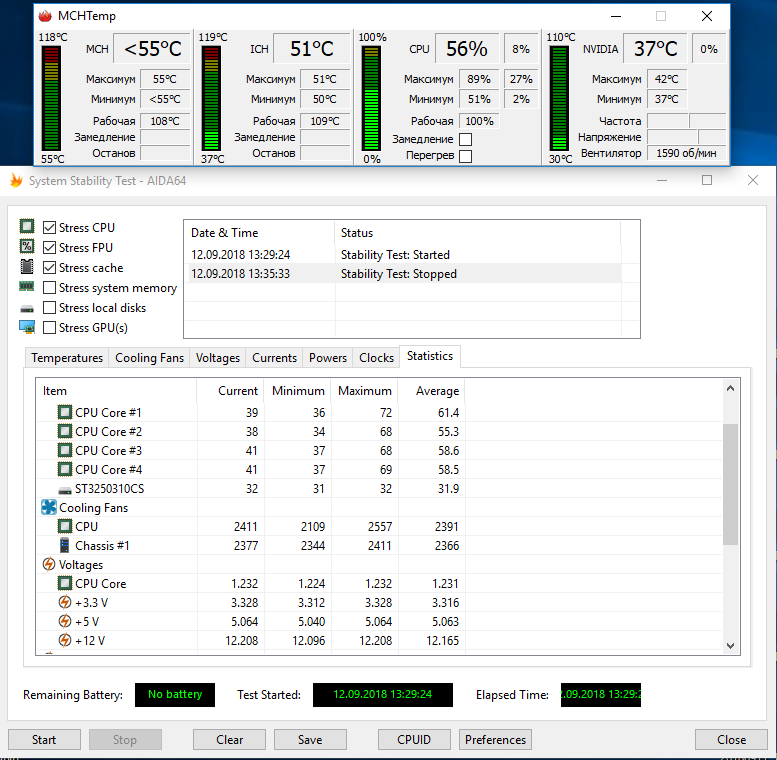Click the +5 V voltage icon
Image resolution: width=777 pixels, height=760 pixels.
(x=65, y=621)
